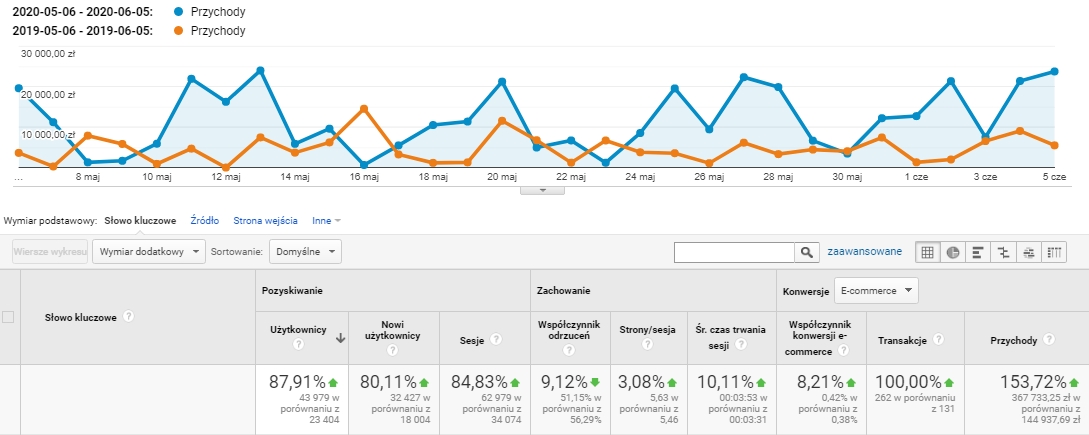Select the comparison view icon
1089x435 pixels.
coord(1003,252)
